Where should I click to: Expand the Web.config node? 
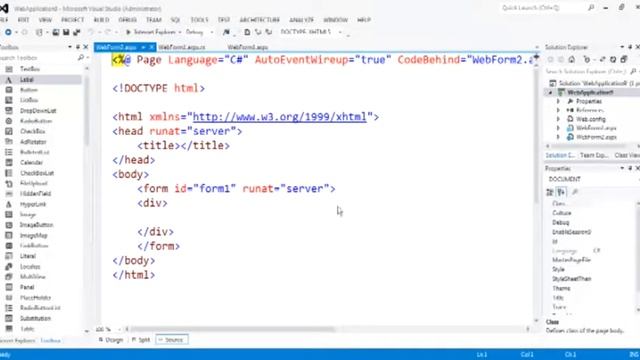tap(558, 119)
